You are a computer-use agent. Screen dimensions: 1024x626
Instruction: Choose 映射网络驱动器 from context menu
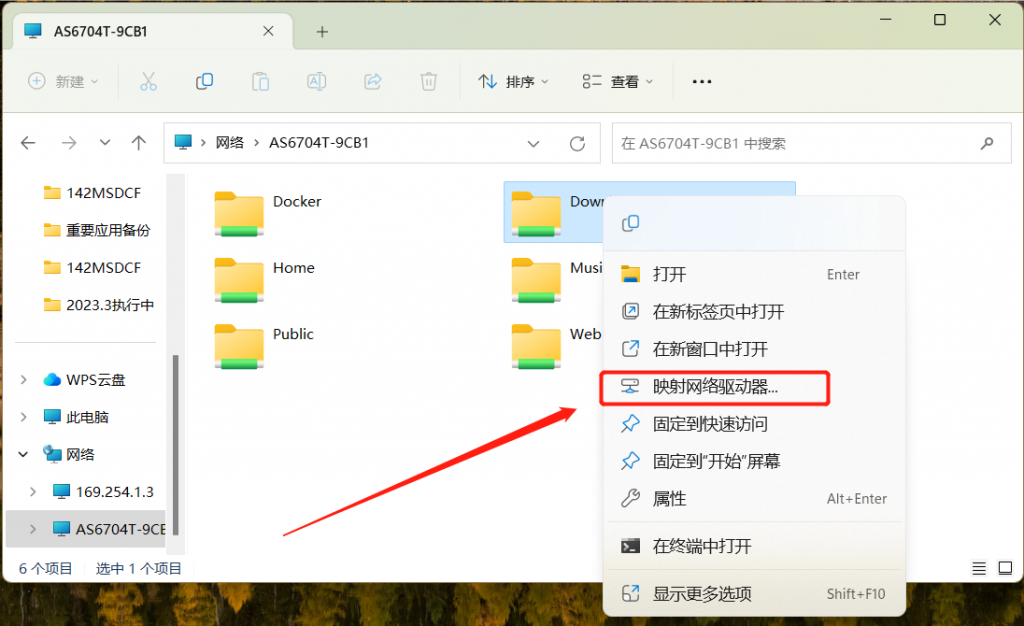tap(714, 388)
